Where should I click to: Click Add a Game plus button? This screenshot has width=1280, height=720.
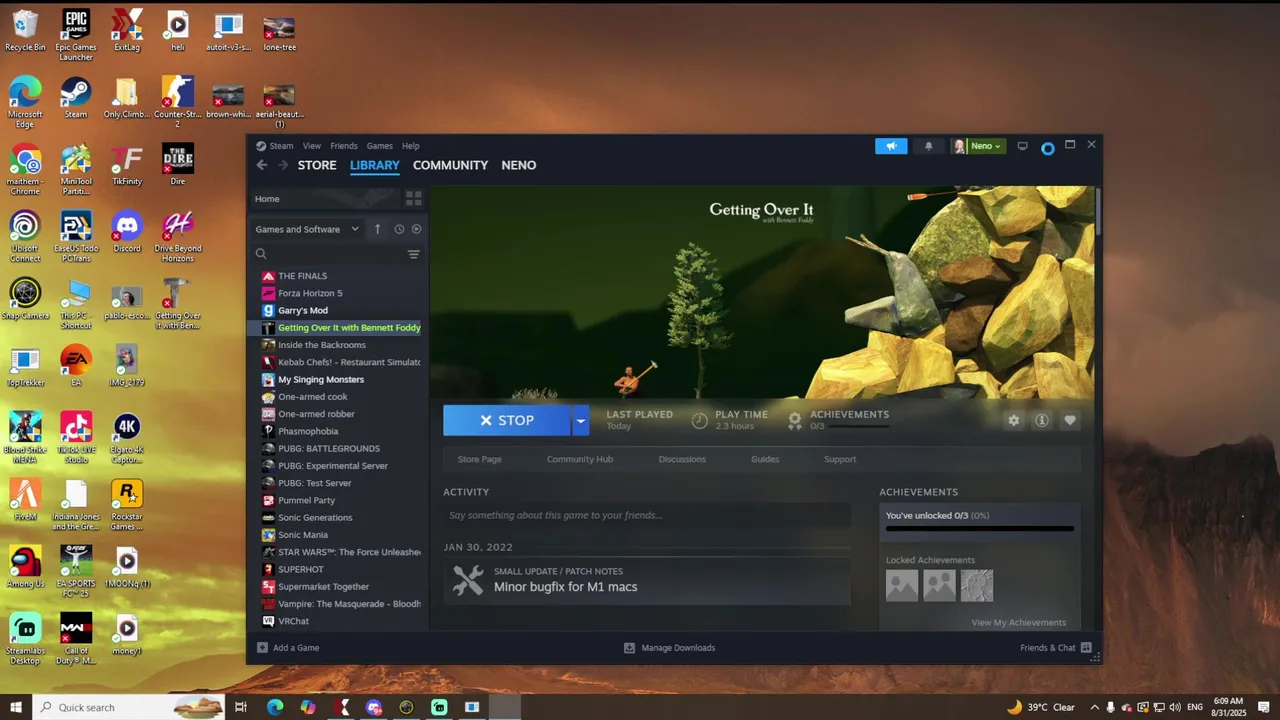coord(288,648)
